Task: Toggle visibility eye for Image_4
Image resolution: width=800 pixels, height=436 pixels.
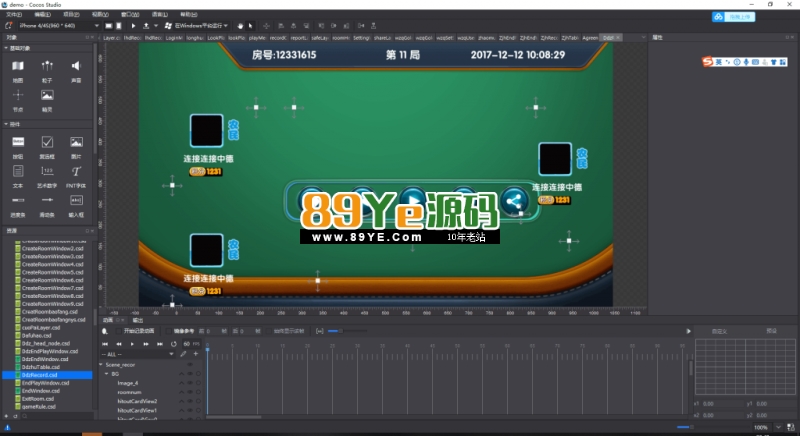Action: click(190, 383)
